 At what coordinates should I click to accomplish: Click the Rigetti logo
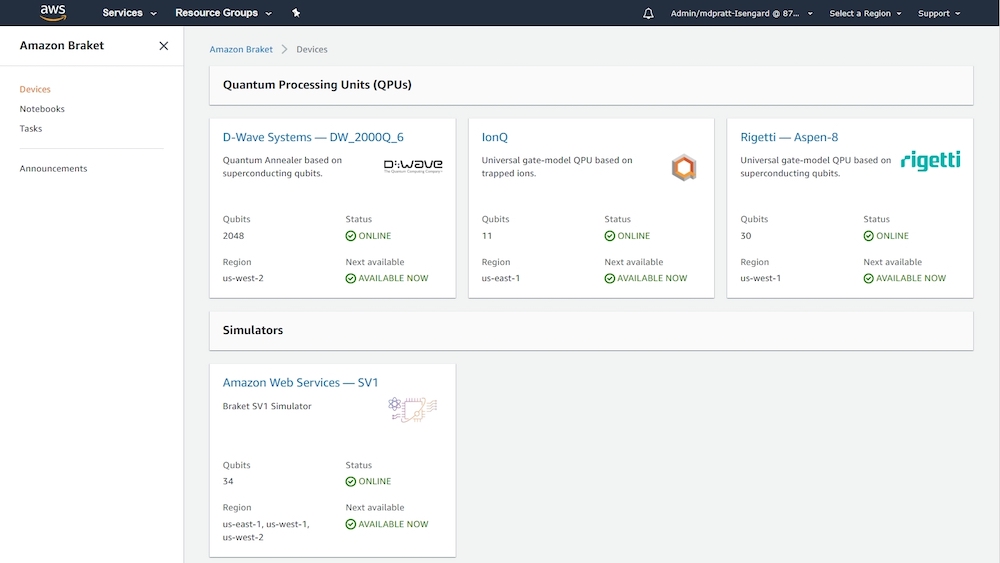tap(930, 161)
